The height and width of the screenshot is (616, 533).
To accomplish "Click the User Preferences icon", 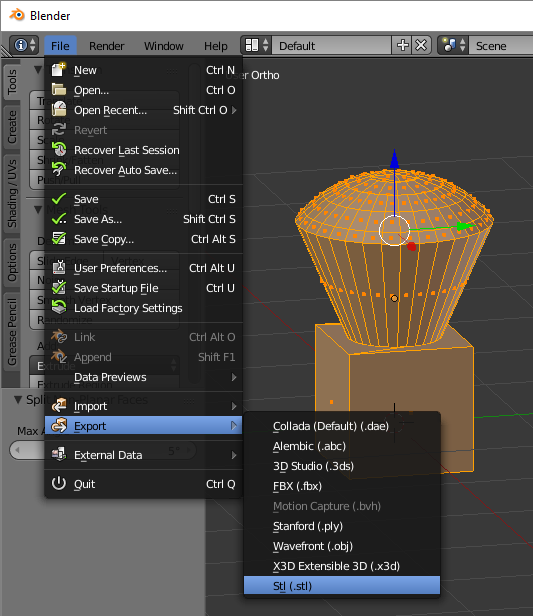I will point(59,268).
